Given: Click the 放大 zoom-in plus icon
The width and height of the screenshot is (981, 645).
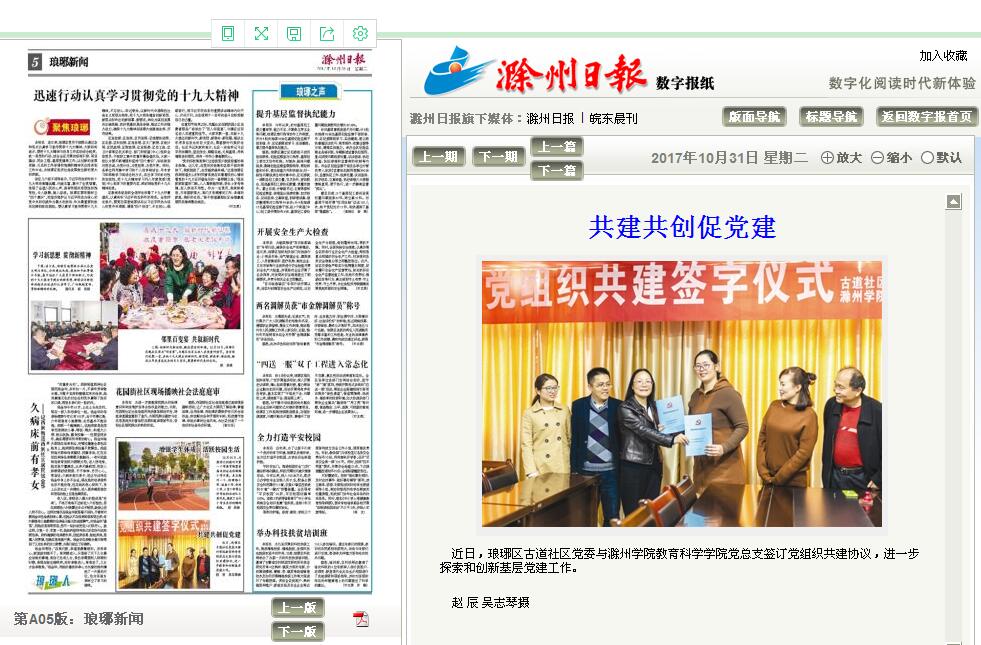Looking at the screenshot, I should [x=827, y=158].
